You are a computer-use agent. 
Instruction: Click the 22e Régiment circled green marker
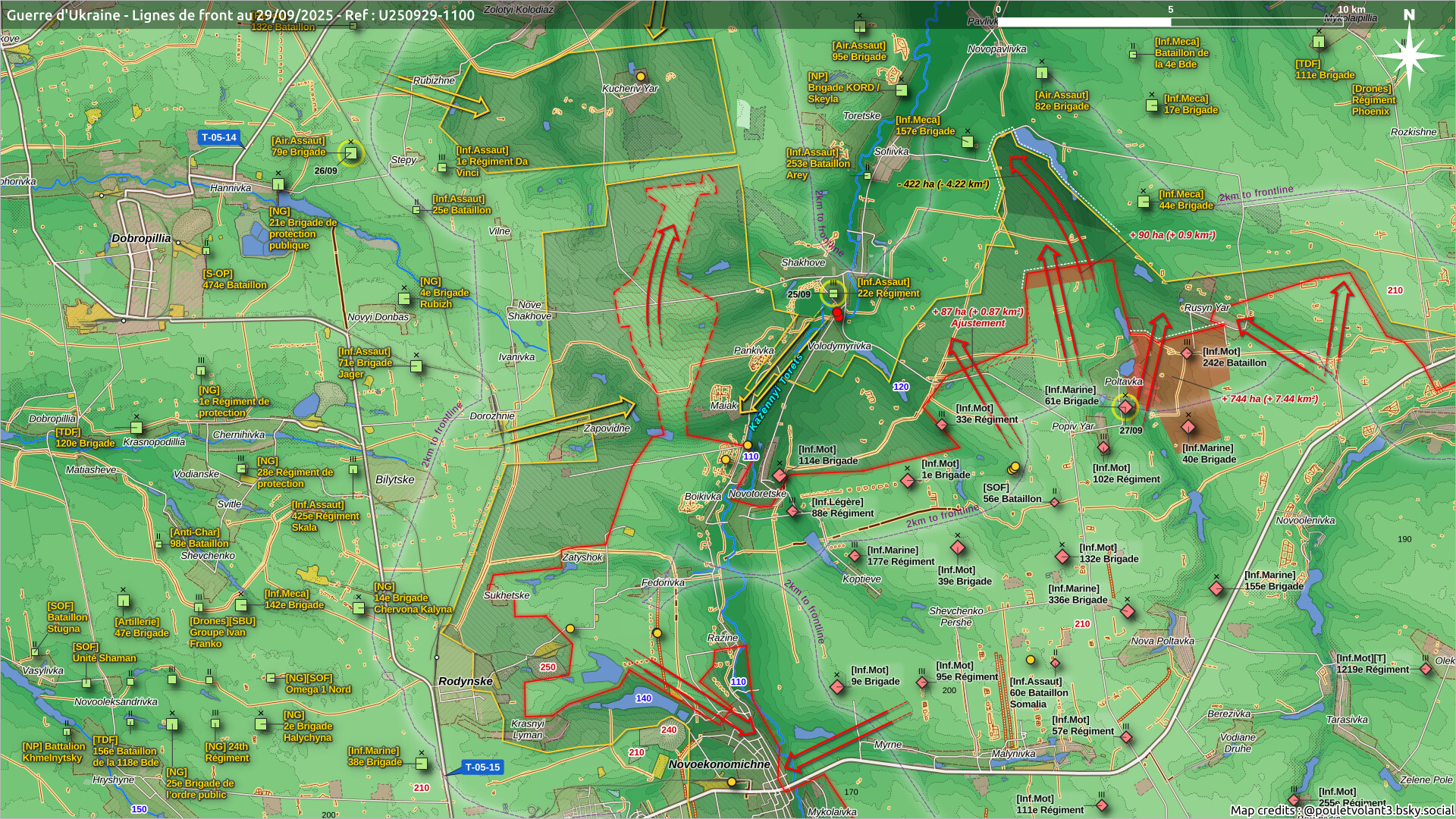click(833, 293)
